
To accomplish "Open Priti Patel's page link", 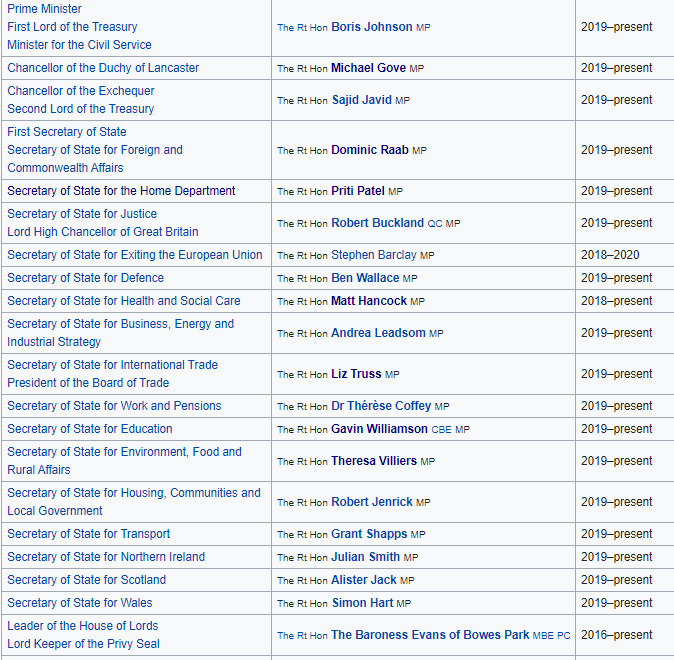I will click(x=358, y=191).
